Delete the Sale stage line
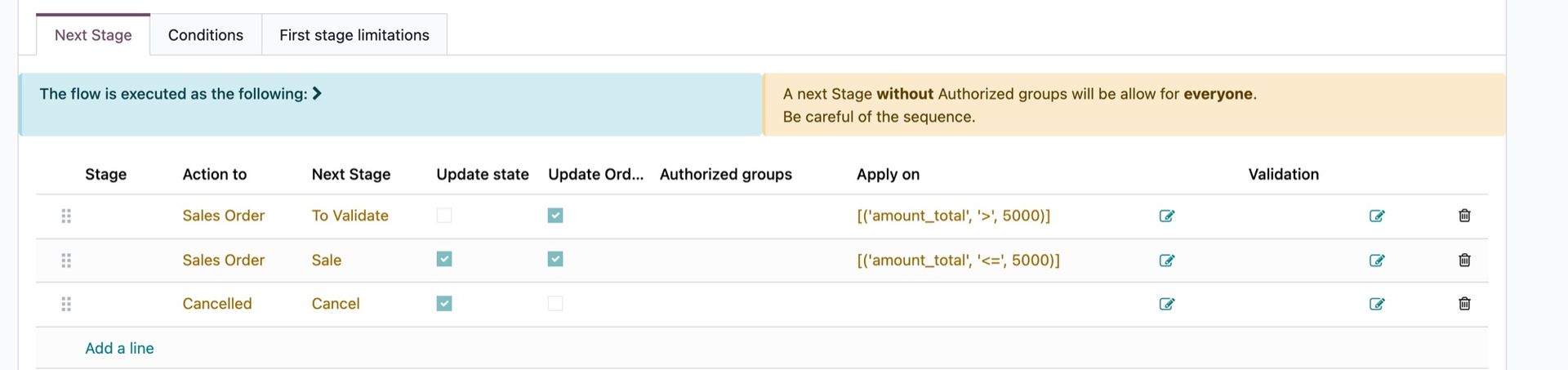 click(1464, 260)
